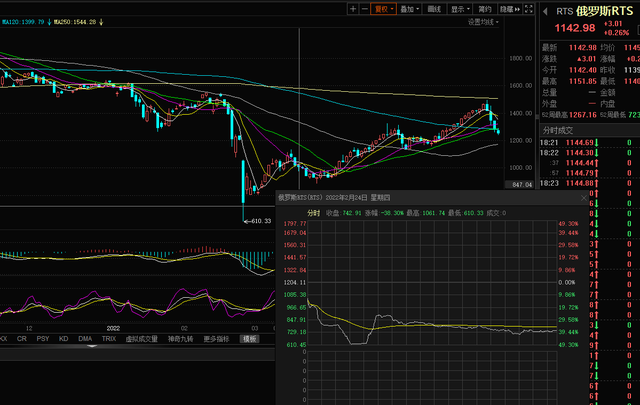Select the 虚拟成交量 indicator tab
Image resolution: width=640 pixels, height=405 pixels.
(x=141, y=339)
